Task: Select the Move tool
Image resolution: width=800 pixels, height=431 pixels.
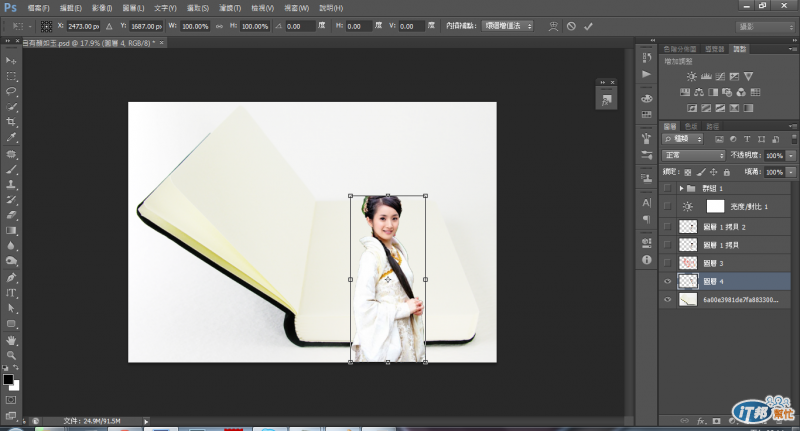Action: (12, 61)
